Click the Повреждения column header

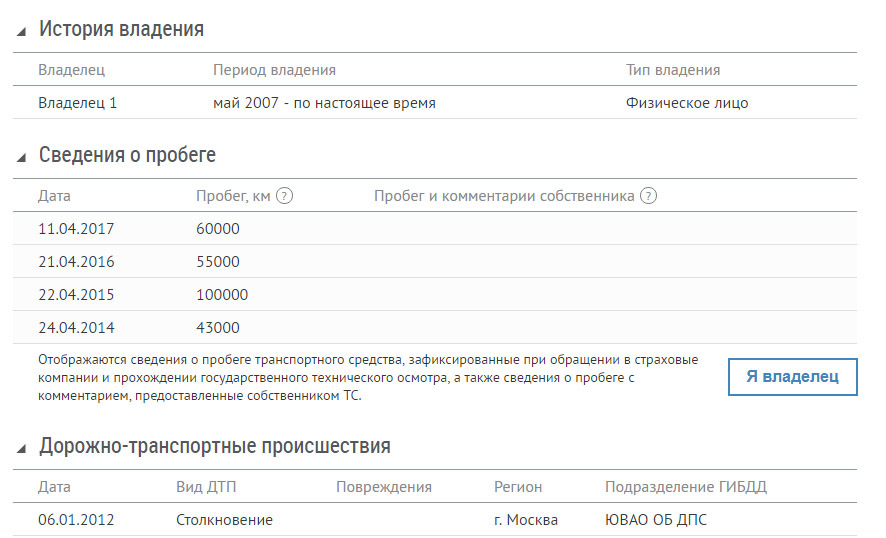point(384,487)
